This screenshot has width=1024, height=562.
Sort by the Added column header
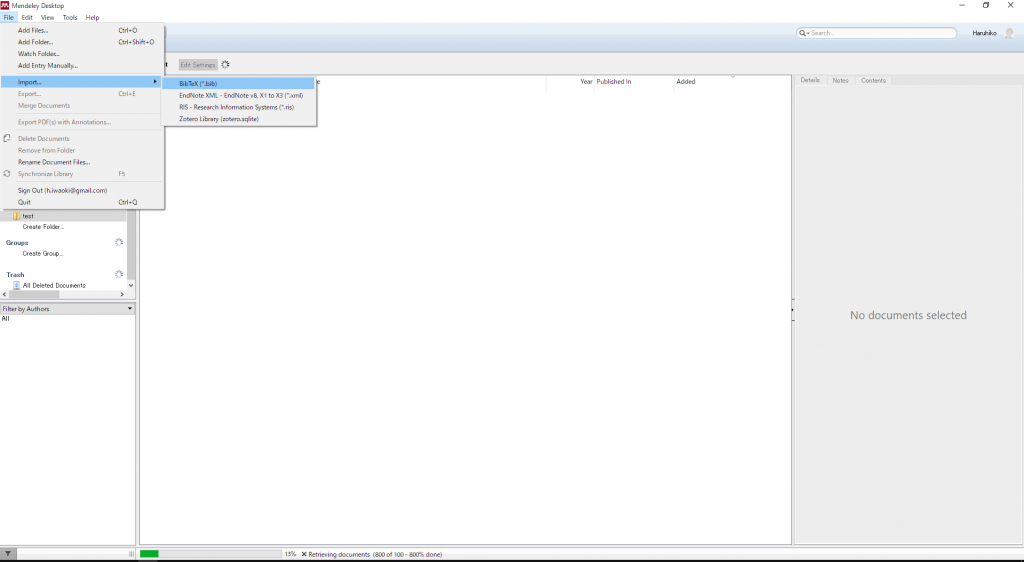686,82
